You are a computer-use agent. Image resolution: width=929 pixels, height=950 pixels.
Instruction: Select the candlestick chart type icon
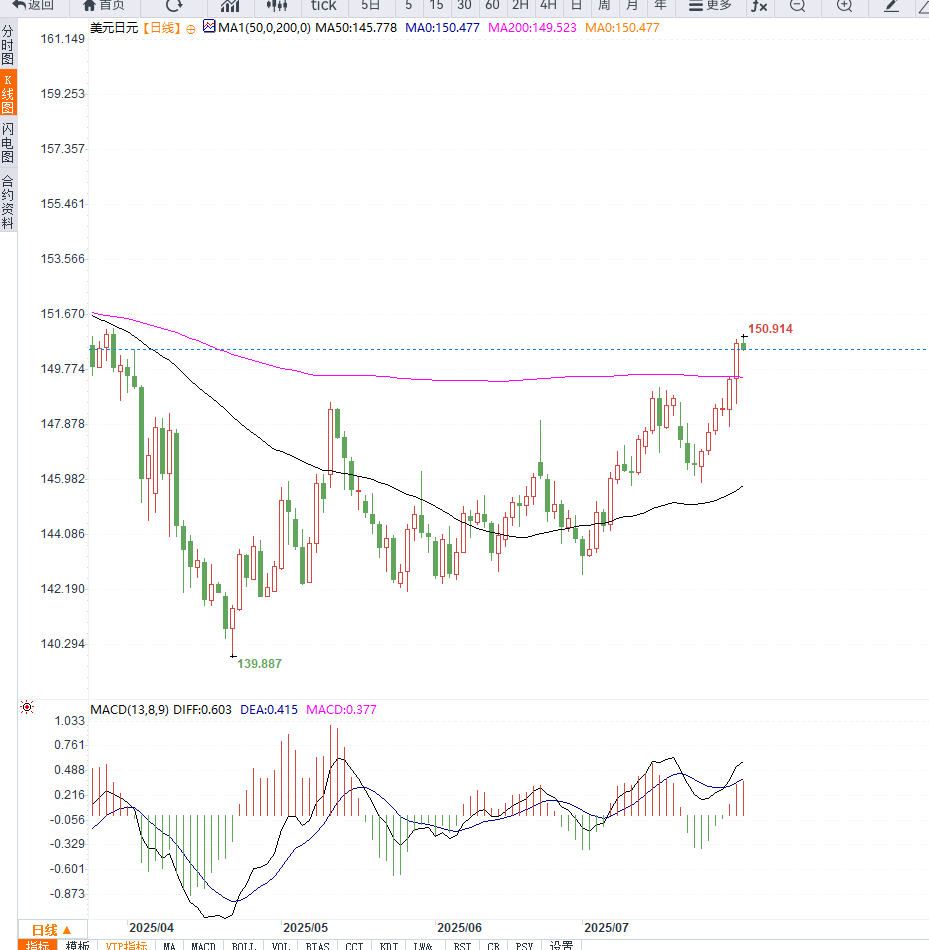[x=277, y=5]
